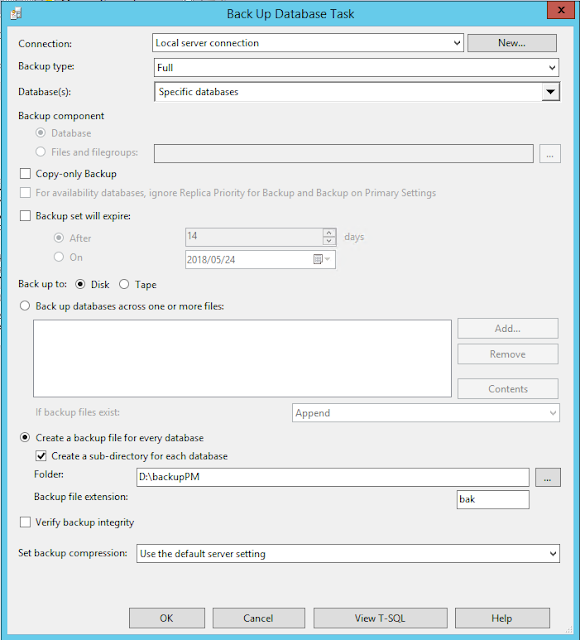The width and height of the screenshot is (580, 640).
Task: Confirm the dialog with OK
Action: (x=167, y=618)
